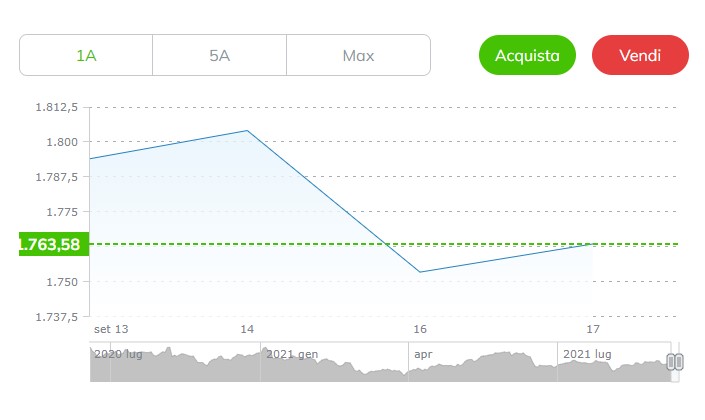Click the green Acquista button

tap(527, 55)
